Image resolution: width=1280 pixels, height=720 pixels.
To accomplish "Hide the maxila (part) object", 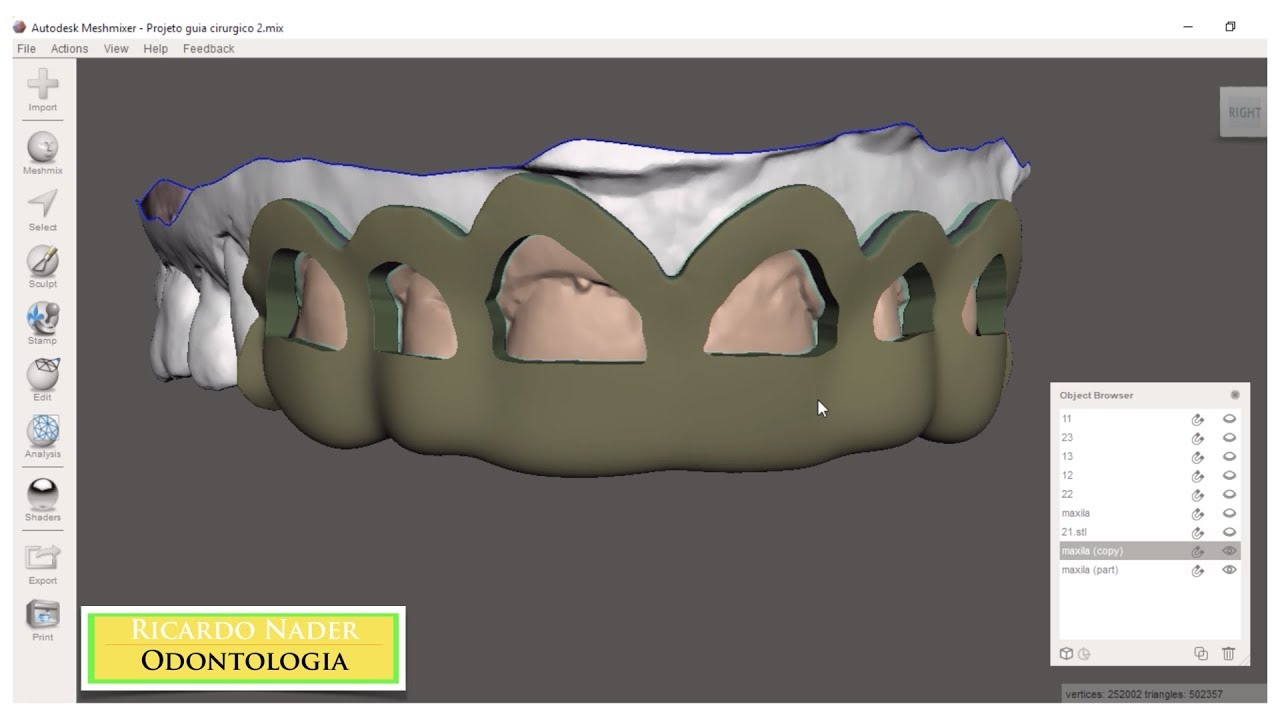I will 1230,570.
